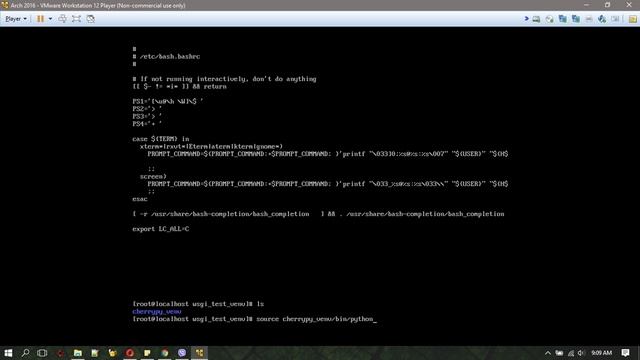
Task: Expand the power options arrow beside pause
Action: coord(50,19)
